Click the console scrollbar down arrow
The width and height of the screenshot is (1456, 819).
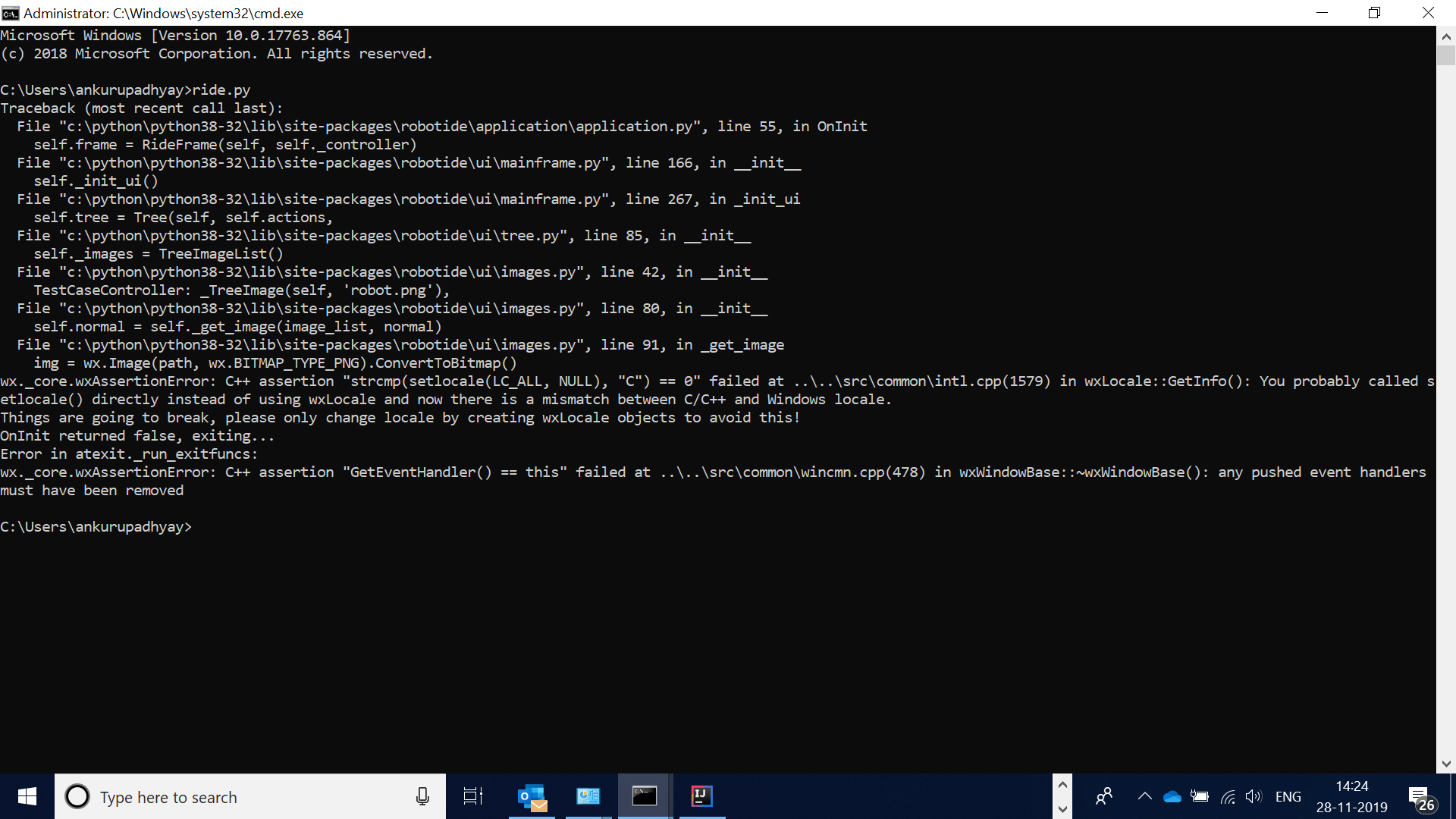1447,764
